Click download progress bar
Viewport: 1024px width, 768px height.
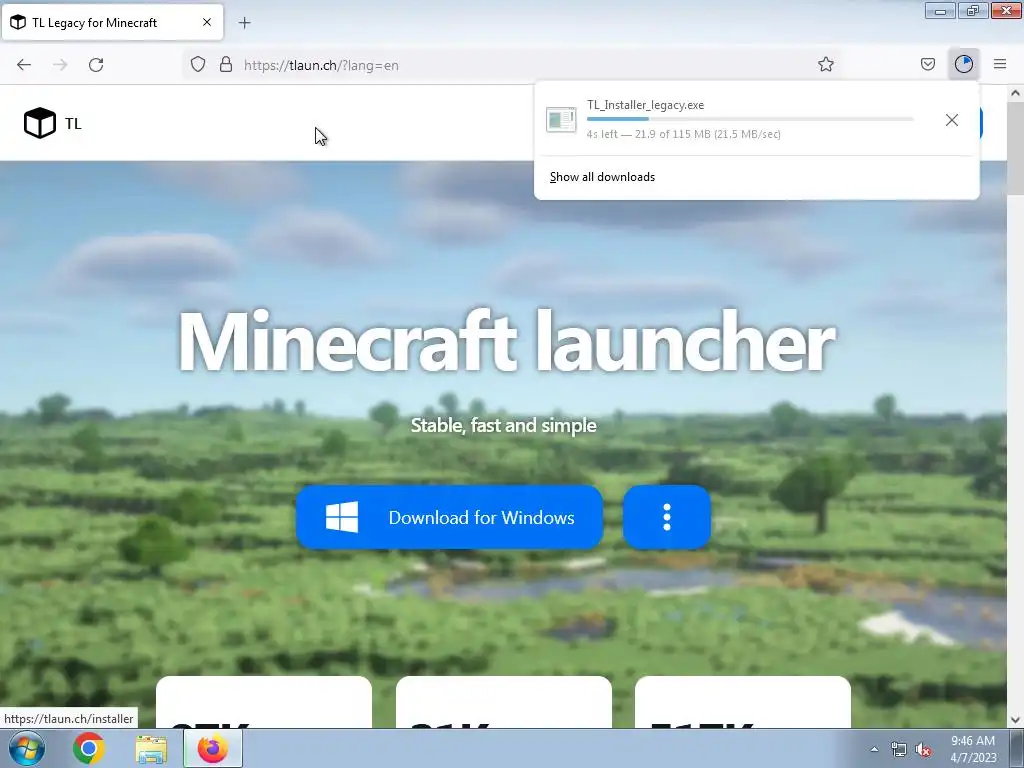pos(750,119)
